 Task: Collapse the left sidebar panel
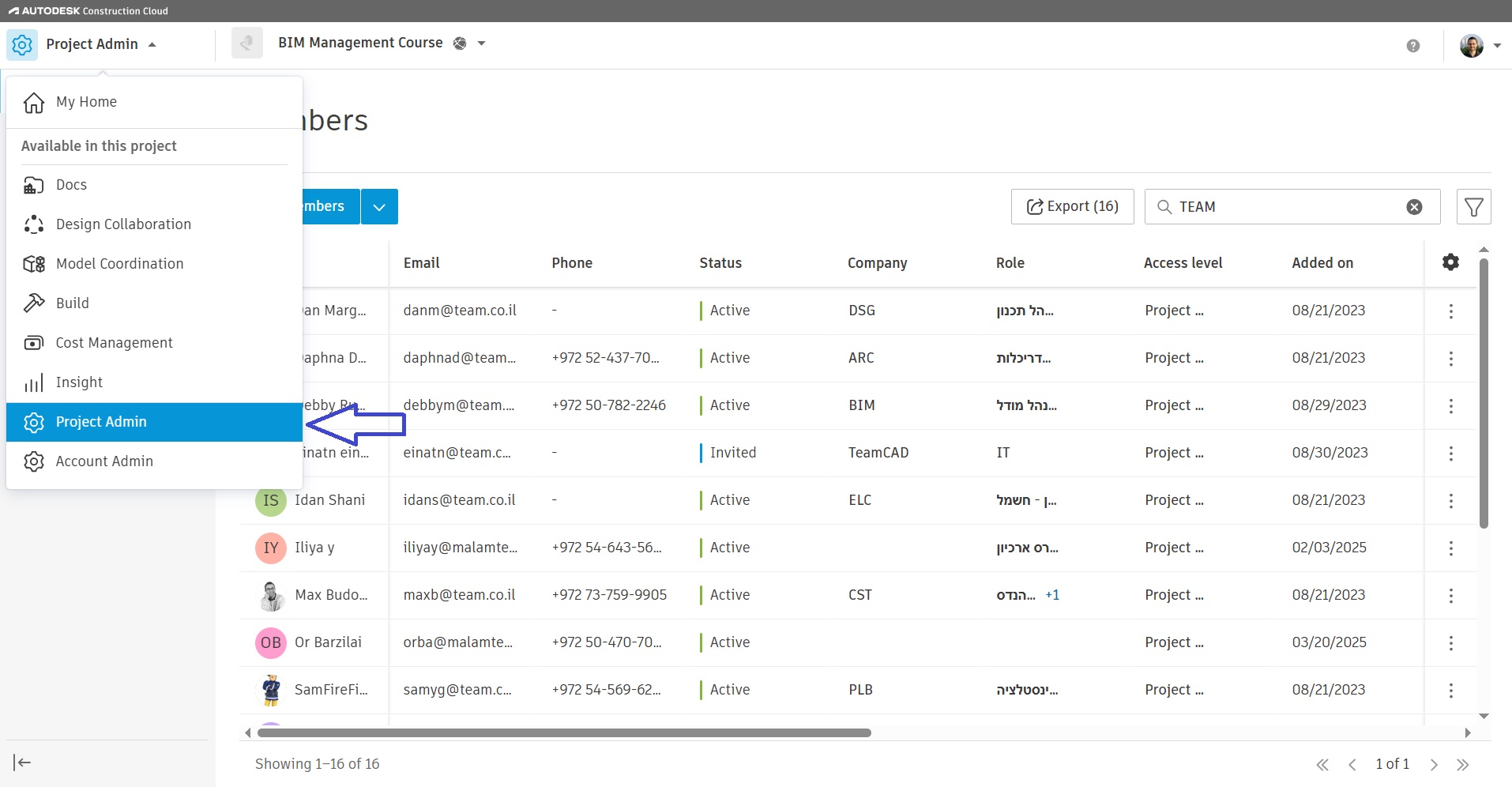[x=22, y=763]
